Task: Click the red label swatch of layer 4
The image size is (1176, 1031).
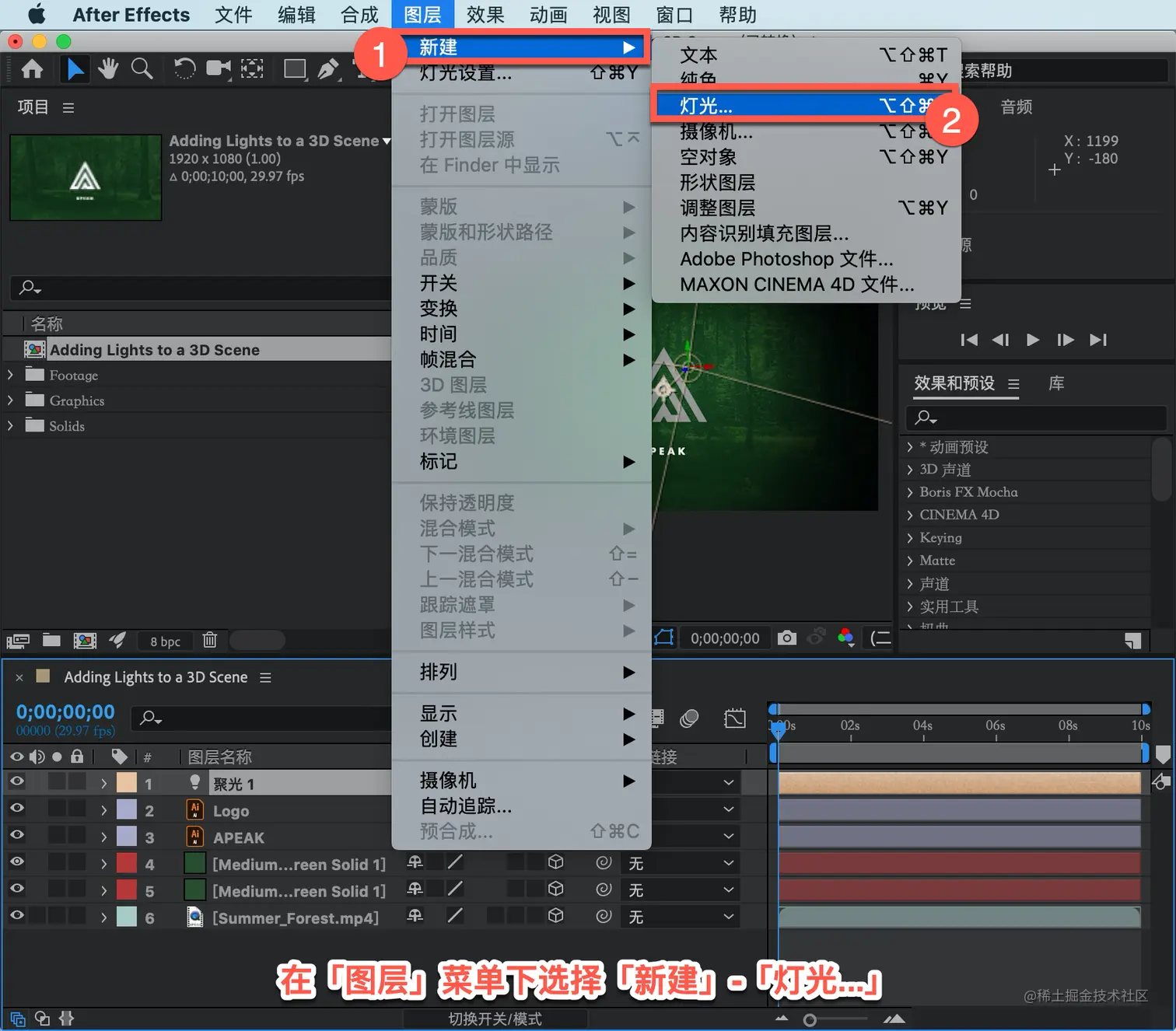Action: coord(127,863)
